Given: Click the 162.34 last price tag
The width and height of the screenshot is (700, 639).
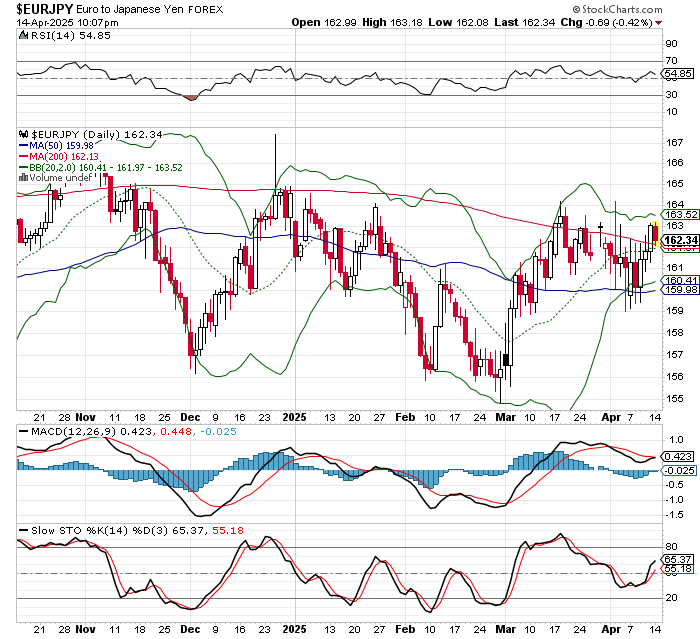Looking at the screenshot, I should pos(680,241).
